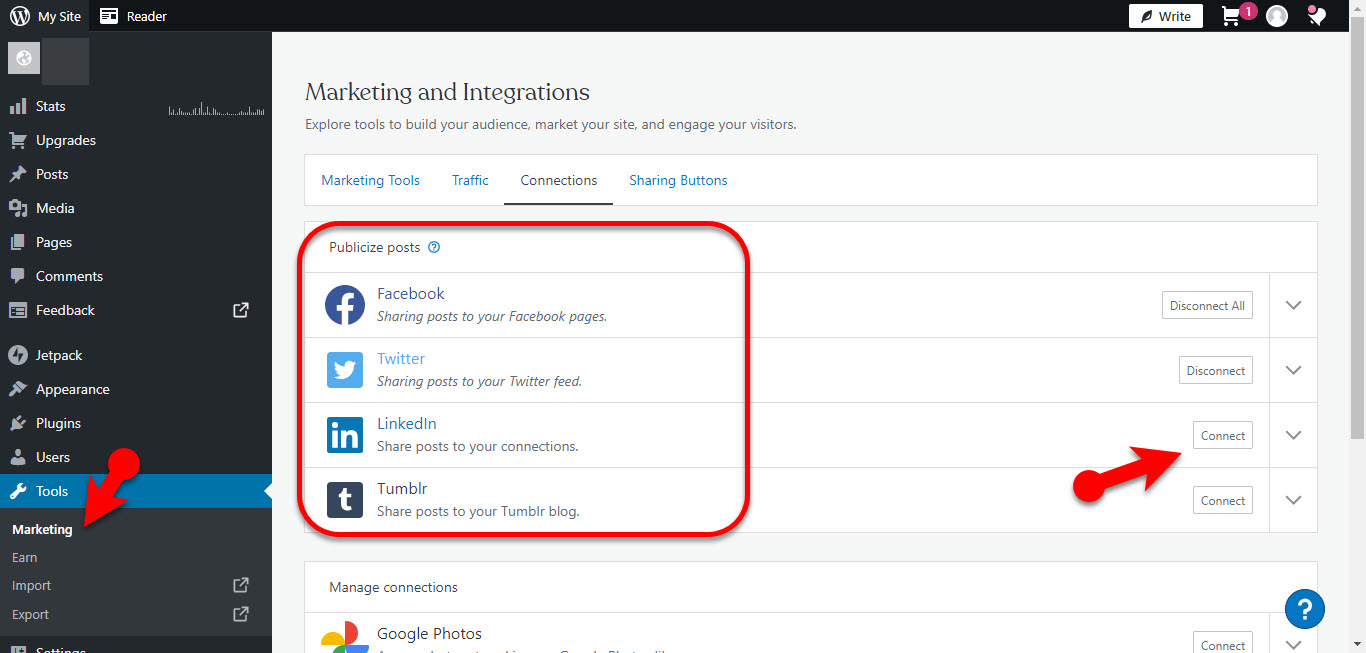Image resolution: width=1366 pixels, height=653 pixels.
Task: Click the Stats sparkline chart
Action: (216, 108)
